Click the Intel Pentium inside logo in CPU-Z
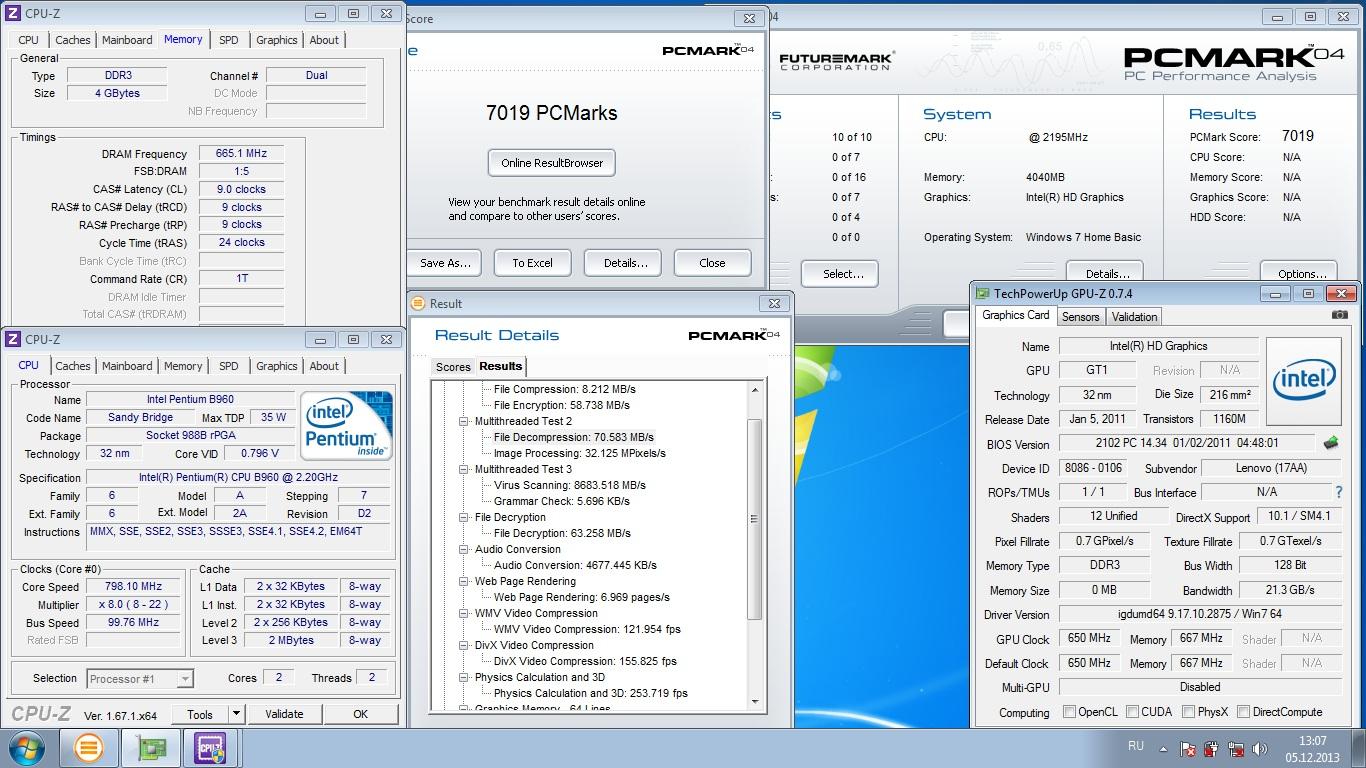The height and width of the screenshot is (768, 1366). pos(347,425)
